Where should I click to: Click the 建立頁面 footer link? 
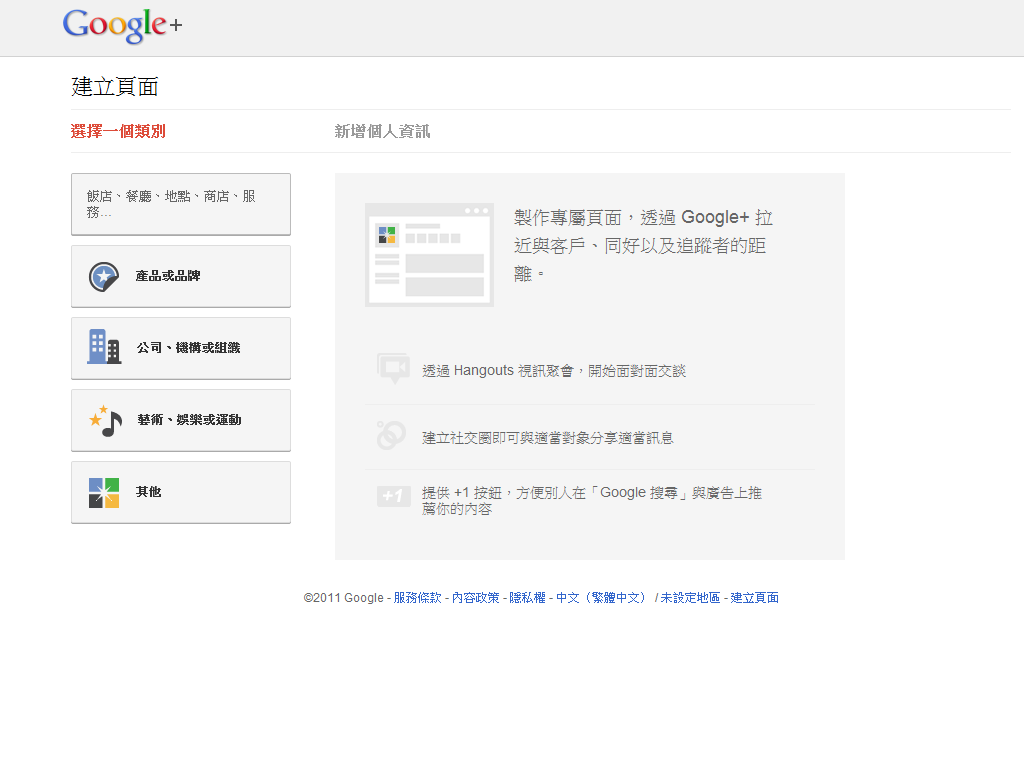coord(754,598)
